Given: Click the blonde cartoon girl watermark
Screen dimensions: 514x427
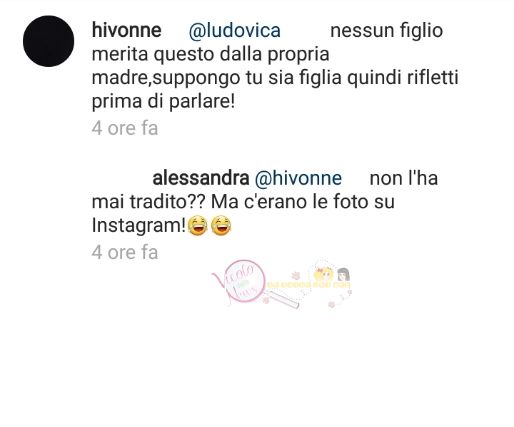Looking at the screenshot, I should 323,275.
